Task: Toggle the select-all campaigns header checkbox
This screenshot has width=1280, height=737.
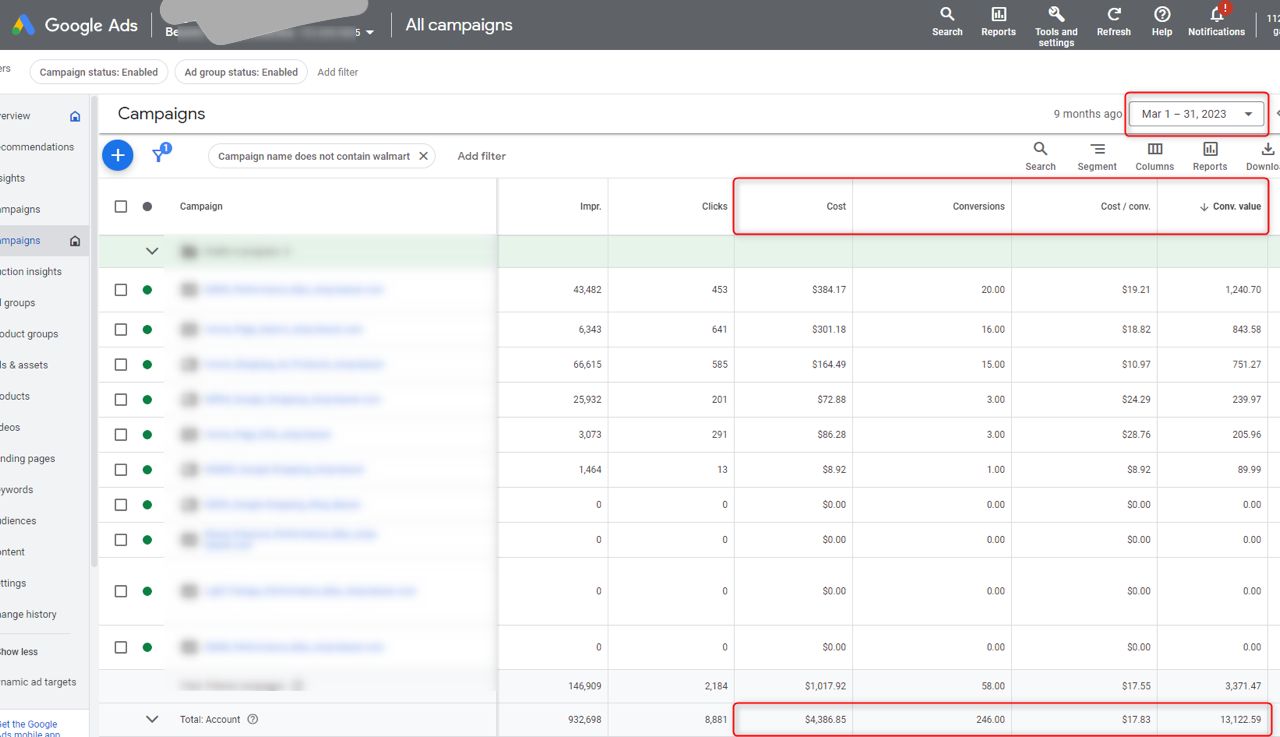Action: click(x=121, y=206)
